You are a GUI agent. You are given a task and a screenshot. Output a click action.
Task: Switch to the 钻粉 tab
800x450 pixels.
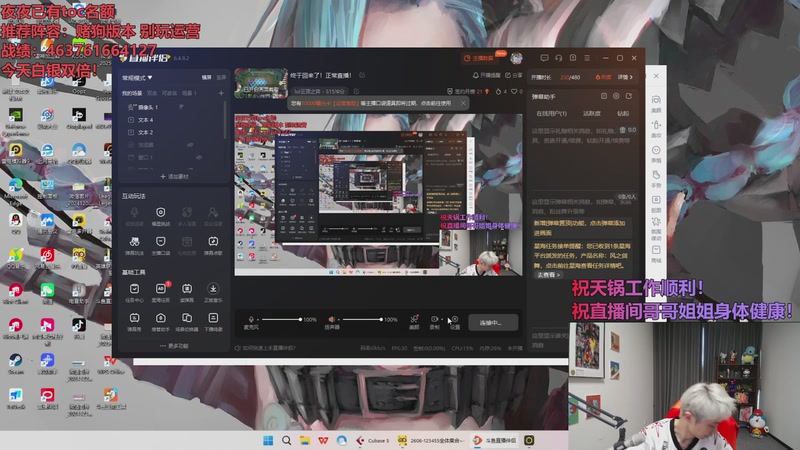click(x=623, y=113)
